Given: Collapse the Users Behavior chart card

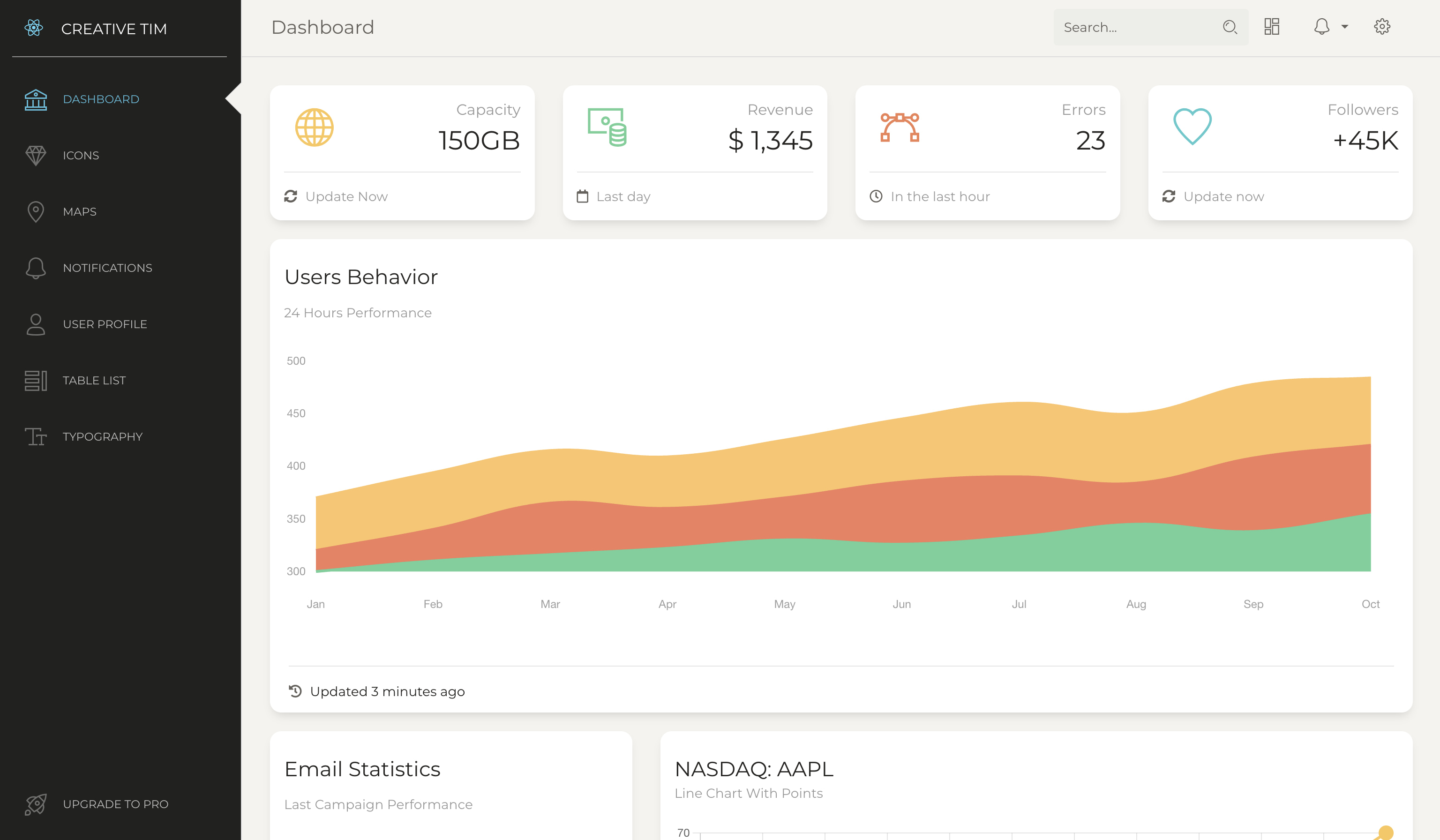Looking at the screenshot, I should tap(361, 277).
